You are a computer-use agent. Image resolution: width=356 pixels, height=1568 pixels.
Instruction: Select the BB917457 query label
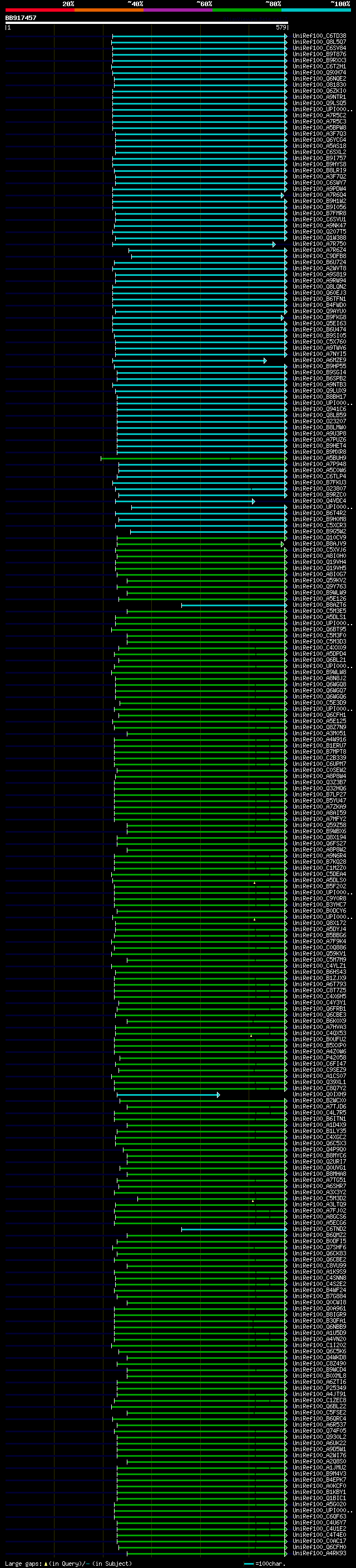(21, 18)
